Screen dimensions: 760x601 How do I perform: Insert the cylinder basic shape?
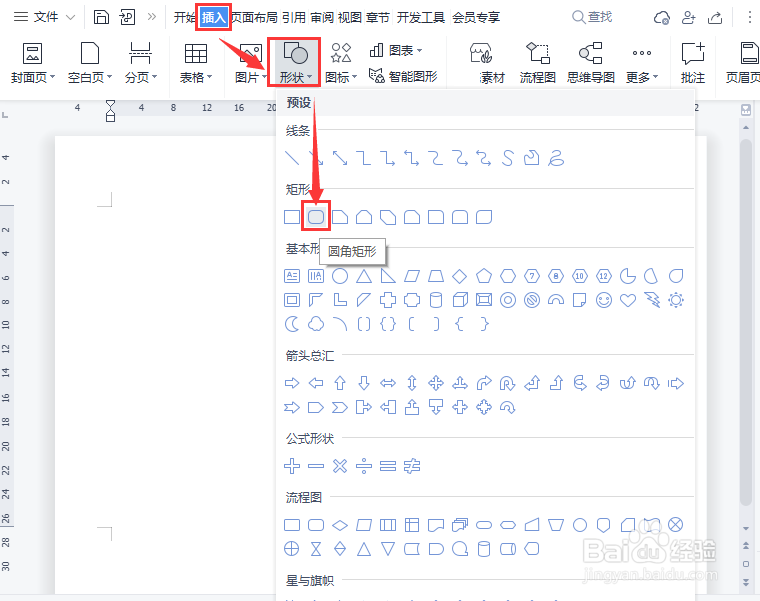pyautogui.click(x=436, y=300)
